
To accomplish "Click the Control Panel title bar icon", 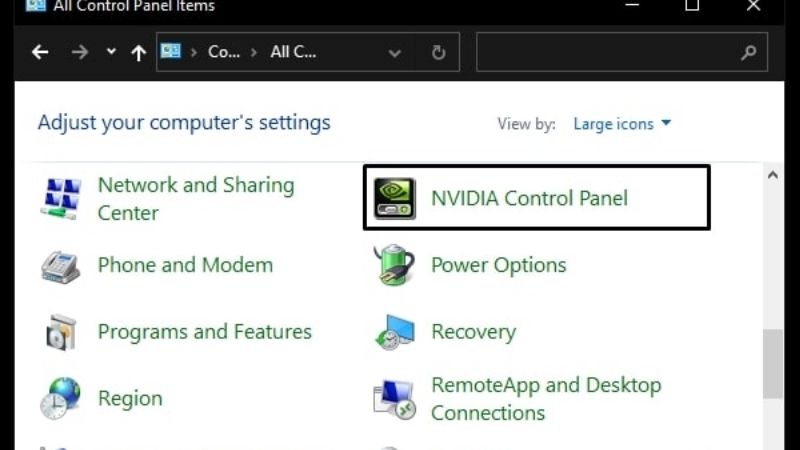I will click(36, 5).
